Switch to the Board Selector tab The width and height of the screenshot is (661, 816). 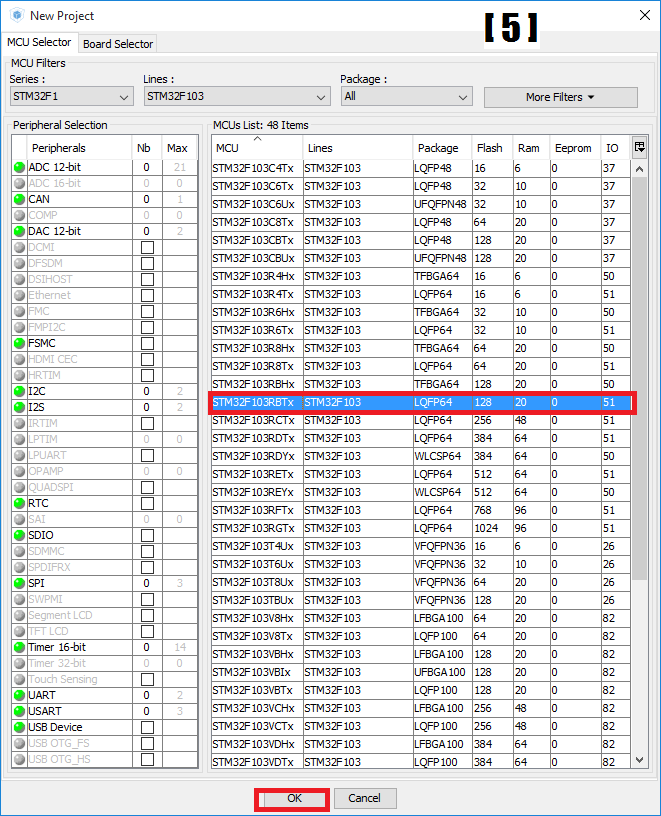(x=118, y=44)
